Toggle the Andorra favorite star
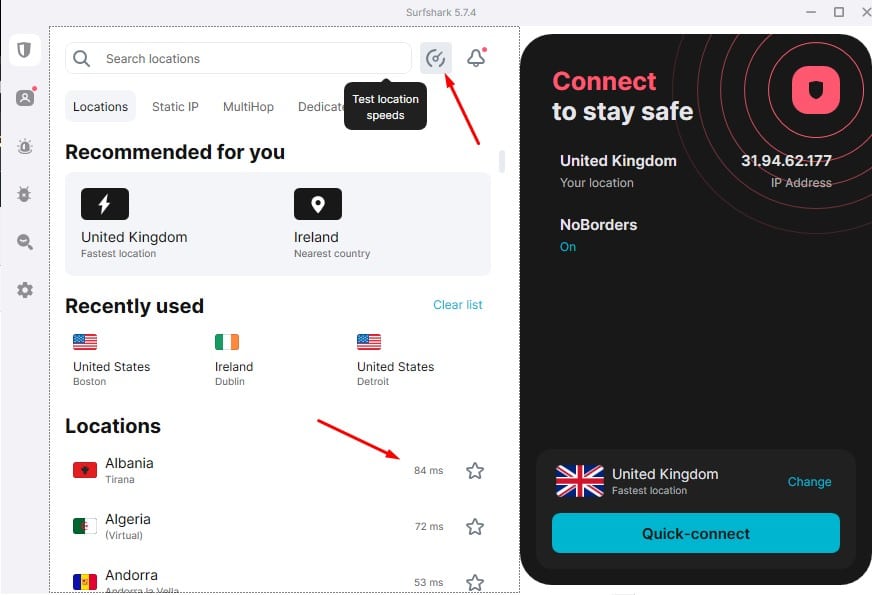Image resolution: width=872 pixels, height=595 pixels. click(475, 583)
